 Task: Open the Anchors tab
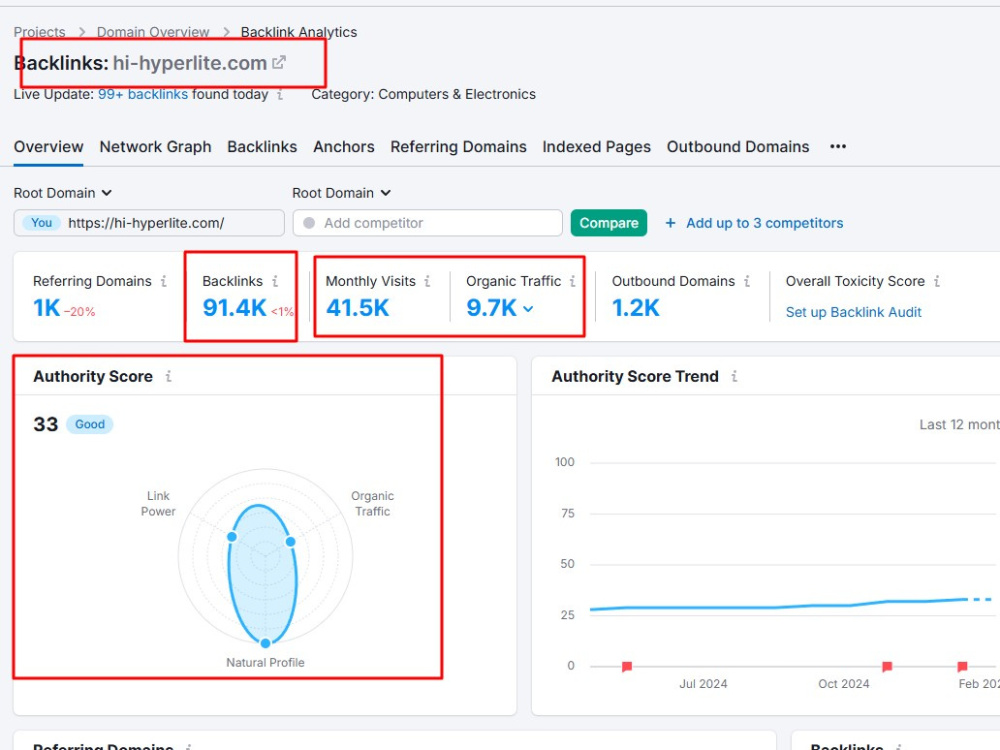tap(344, 147)
